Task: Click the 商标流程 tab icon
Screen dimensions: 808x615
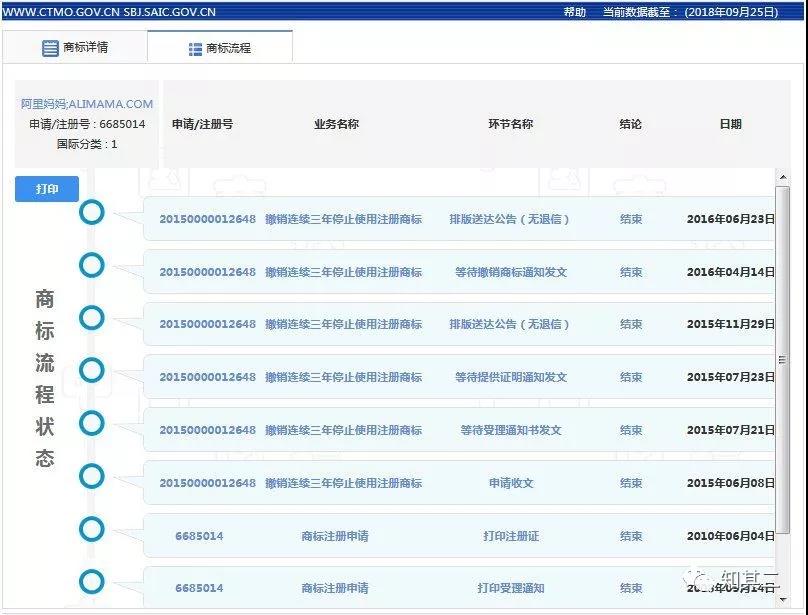Action: coord(196,46)
